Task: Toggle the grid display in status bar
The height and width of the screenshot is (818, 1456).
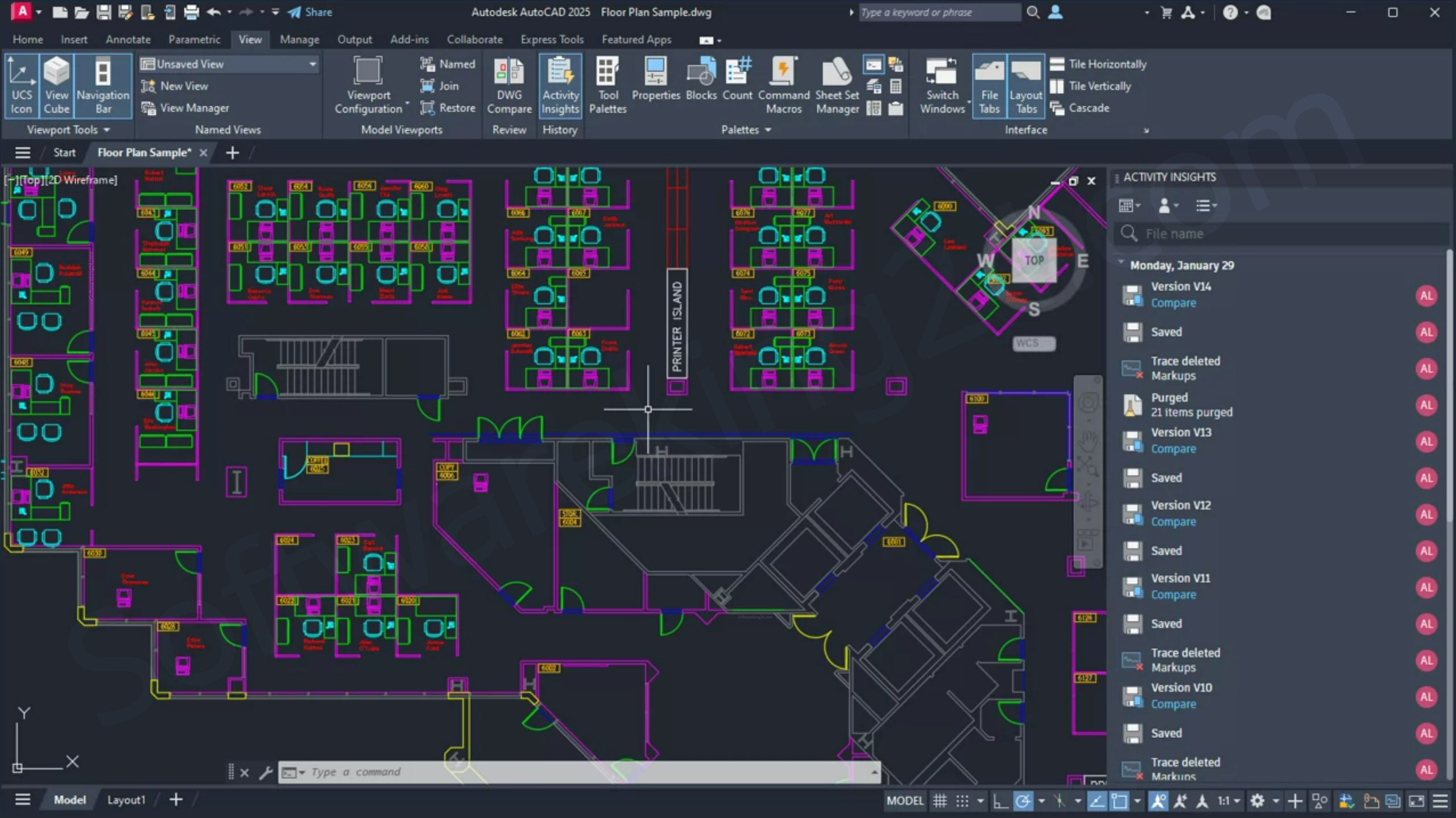Action: (x=940, y=801)
